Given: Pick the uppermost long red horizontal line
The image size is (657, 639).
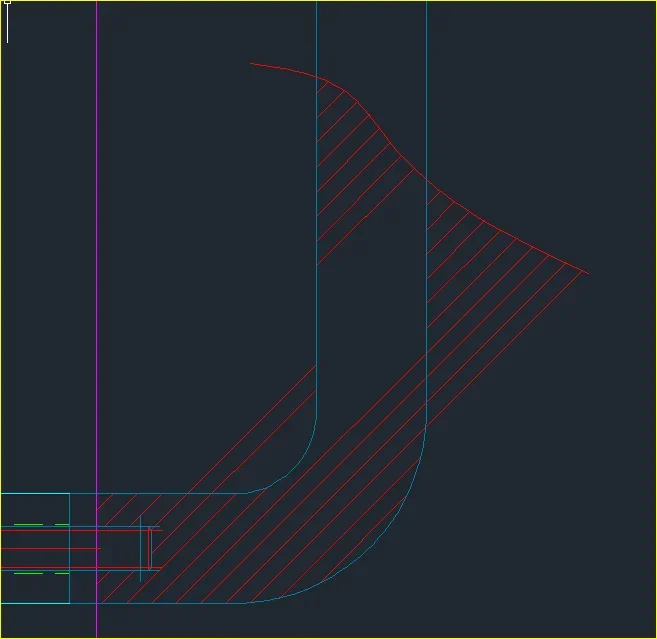Looking at the screenshot, I should pos(82,530).
